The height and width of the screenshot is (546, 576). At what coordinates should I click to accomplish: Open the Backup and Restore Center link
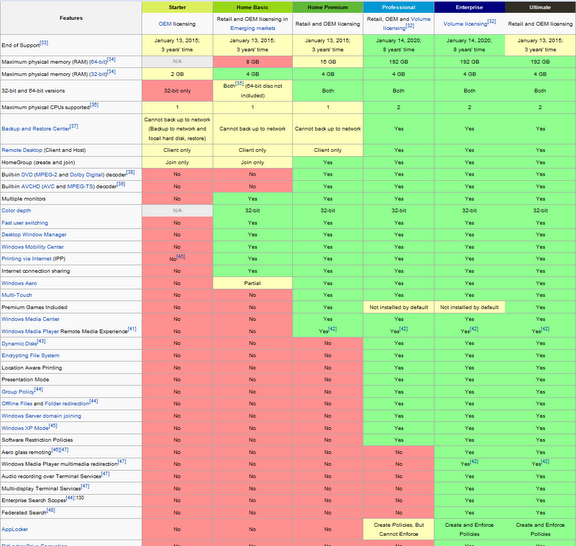pyautogui.click(x=35, y=129)
